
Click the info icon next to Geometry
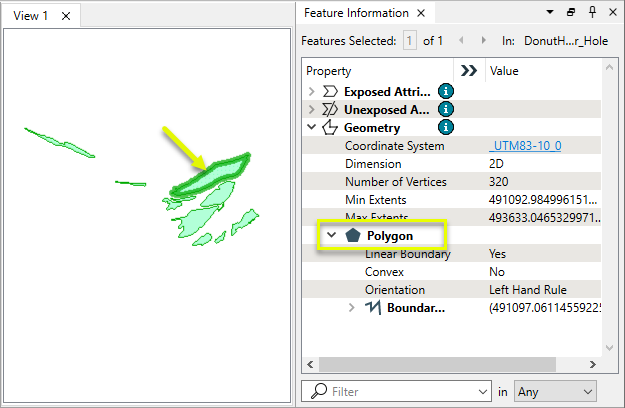point(446,127)
